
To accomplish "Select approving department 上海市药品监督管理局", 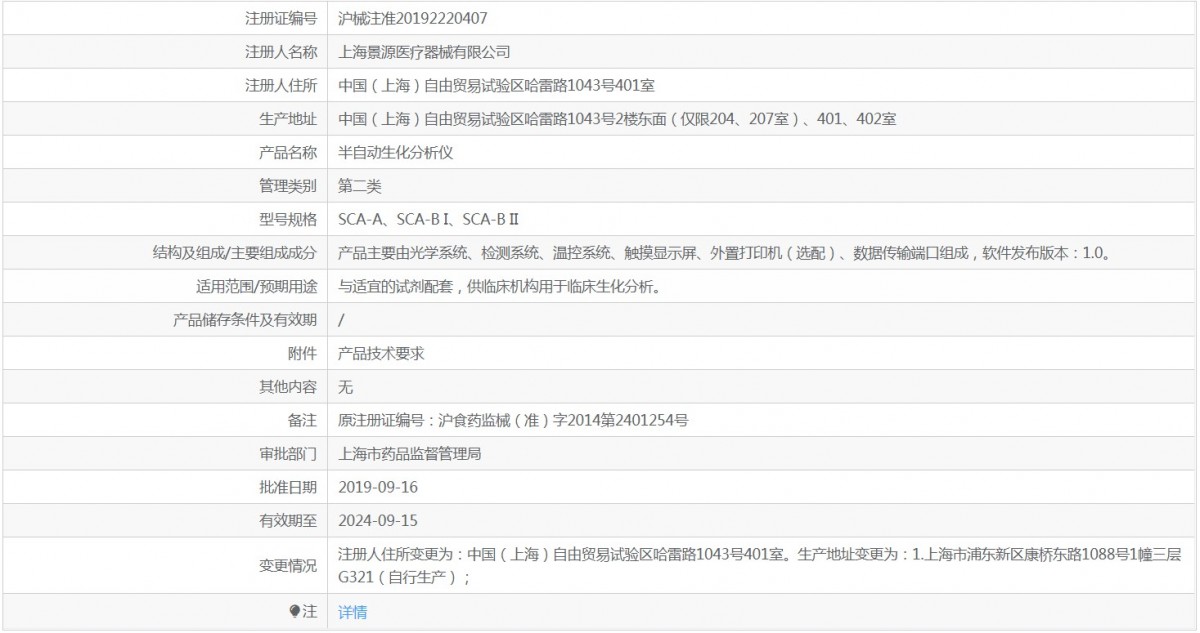I will click(410, 454).
